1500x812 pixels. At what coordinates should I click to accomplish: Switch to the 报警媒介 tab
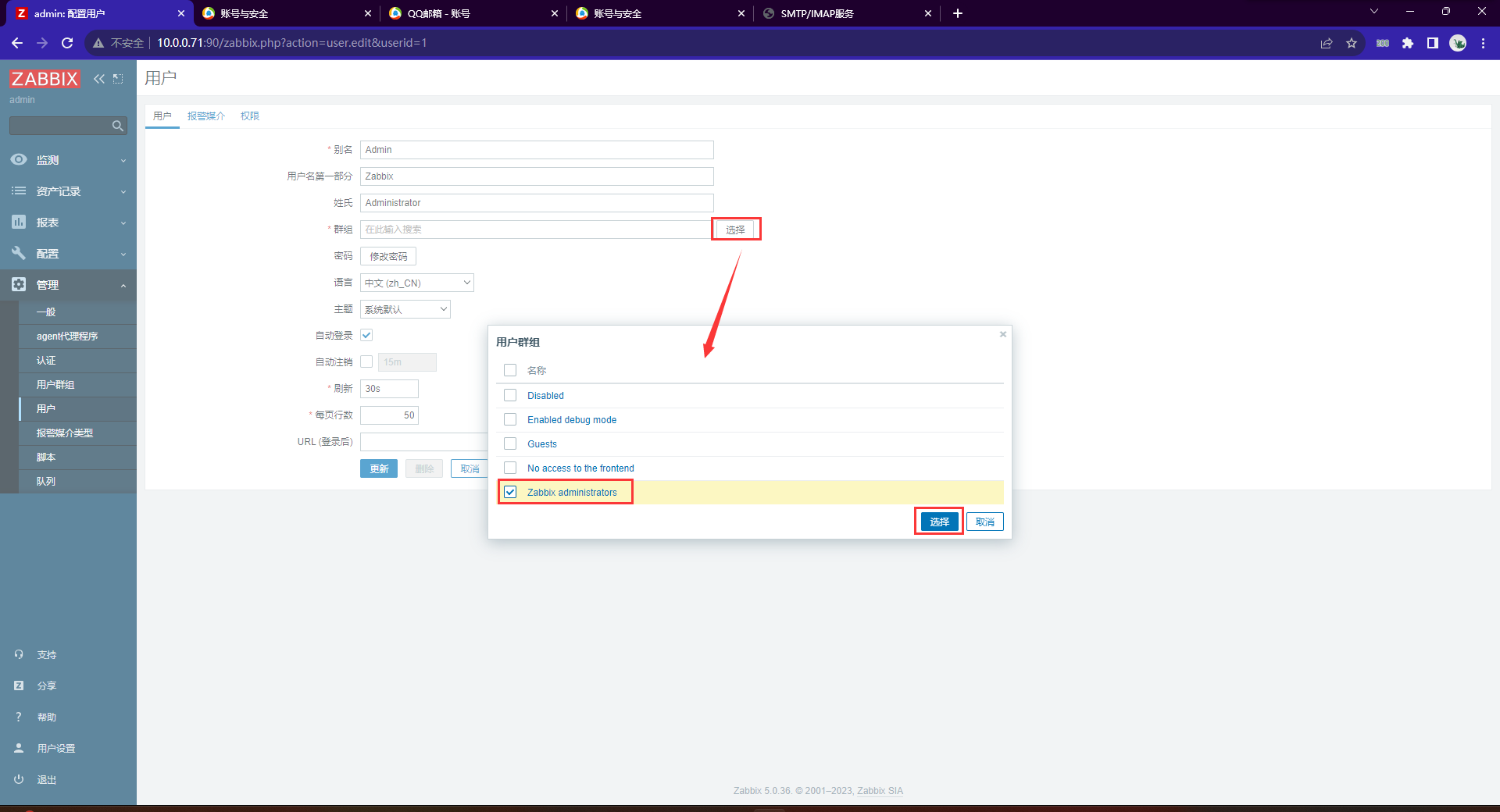click(206, 116)
